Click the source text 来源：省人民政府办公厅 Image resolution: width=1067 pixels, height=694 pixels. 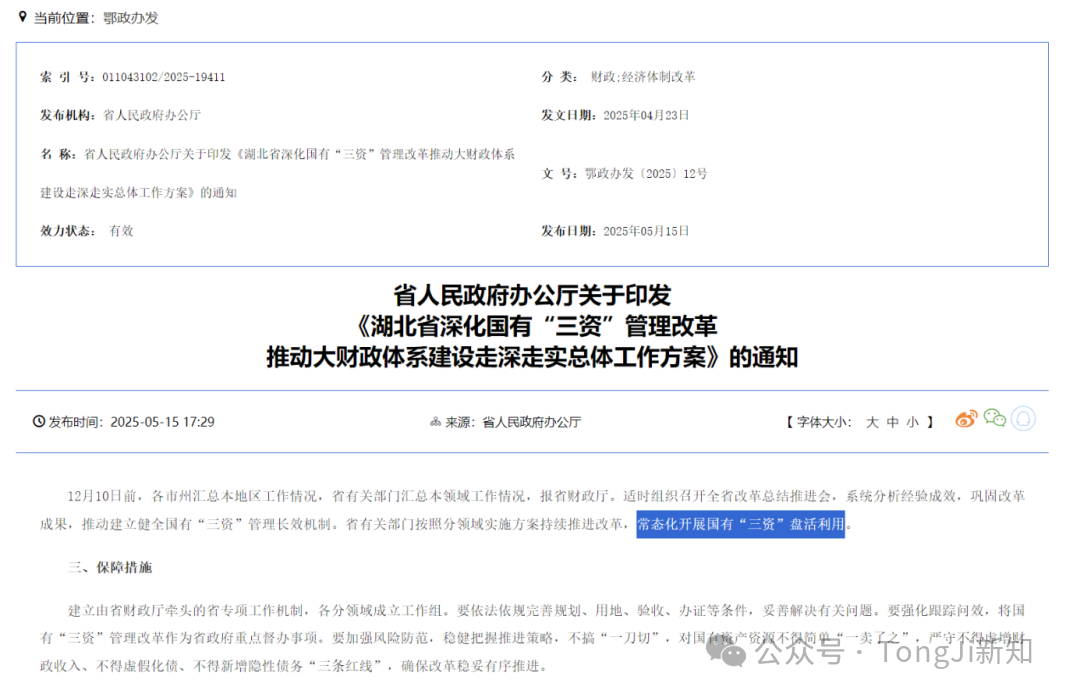coord(512,423)
